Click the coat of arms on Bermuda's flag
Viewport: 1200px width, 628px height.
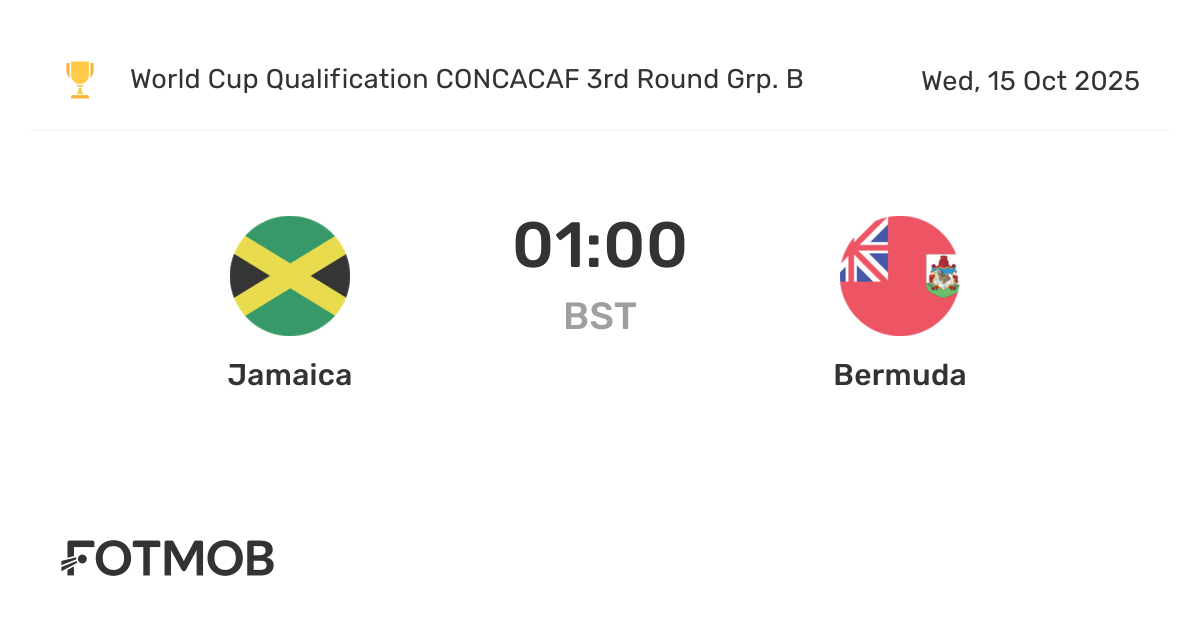(x=941, y=276)
